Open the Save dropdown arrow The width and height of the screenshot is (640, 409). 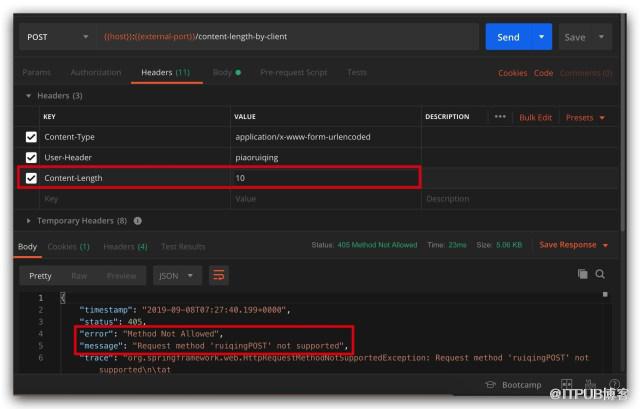click(x=601, y=37)
